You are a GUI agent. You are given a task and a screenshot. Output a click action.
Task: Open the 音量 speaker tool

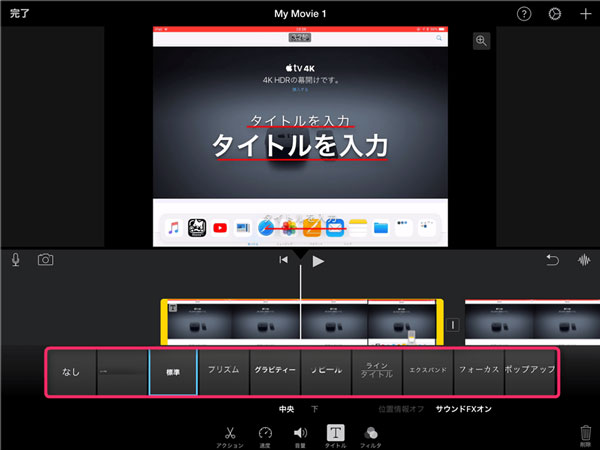tap(300, 437)
